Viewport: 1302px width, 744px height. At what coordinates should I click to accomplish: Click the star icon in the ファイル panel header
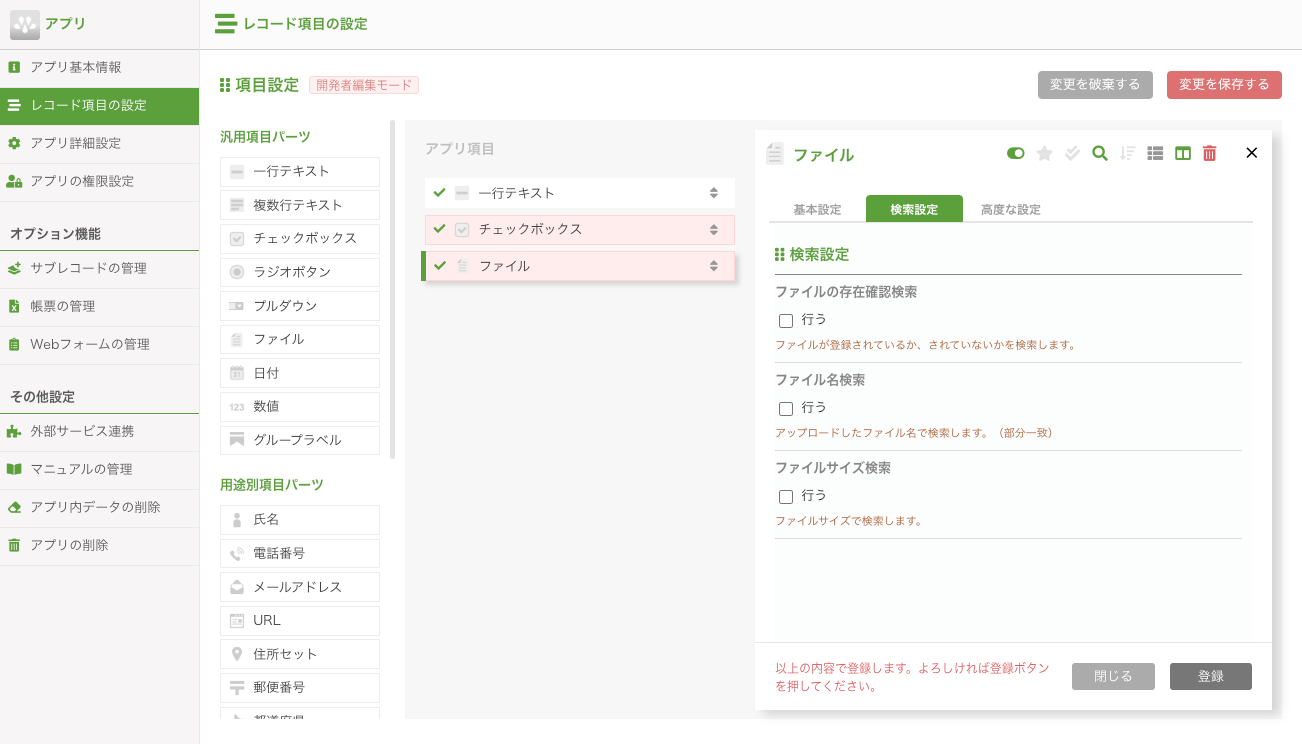point(1043,154)
